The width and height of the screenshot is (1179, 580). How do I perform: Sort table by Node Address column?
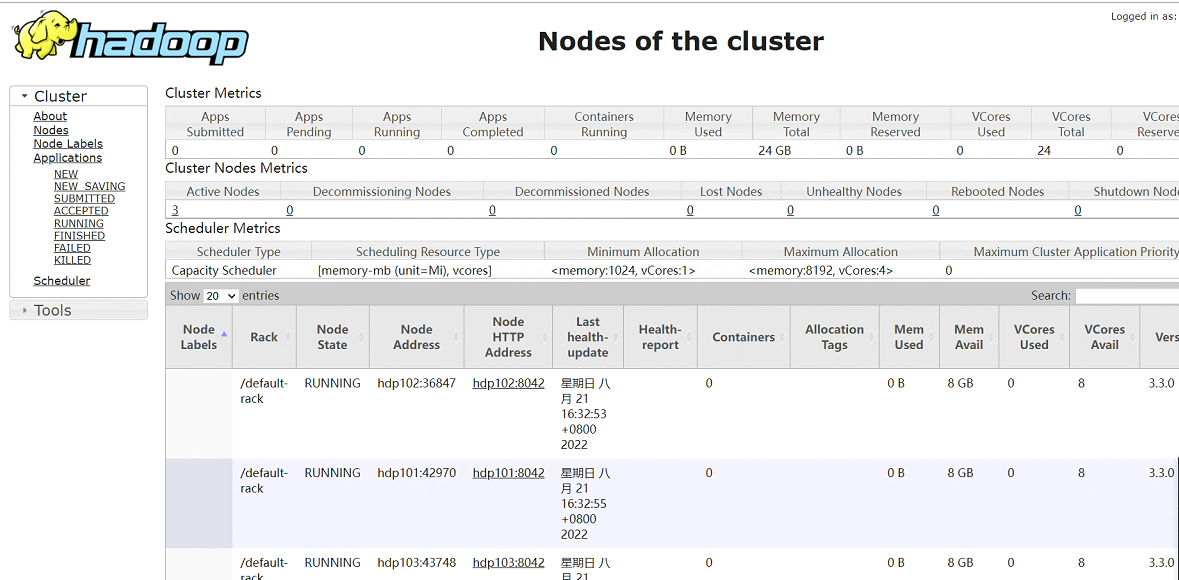417,337
